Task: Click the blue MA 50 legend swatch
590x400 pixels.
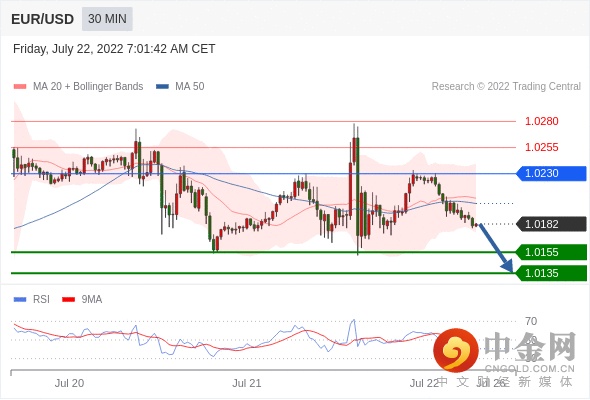Action: [162, 87]
